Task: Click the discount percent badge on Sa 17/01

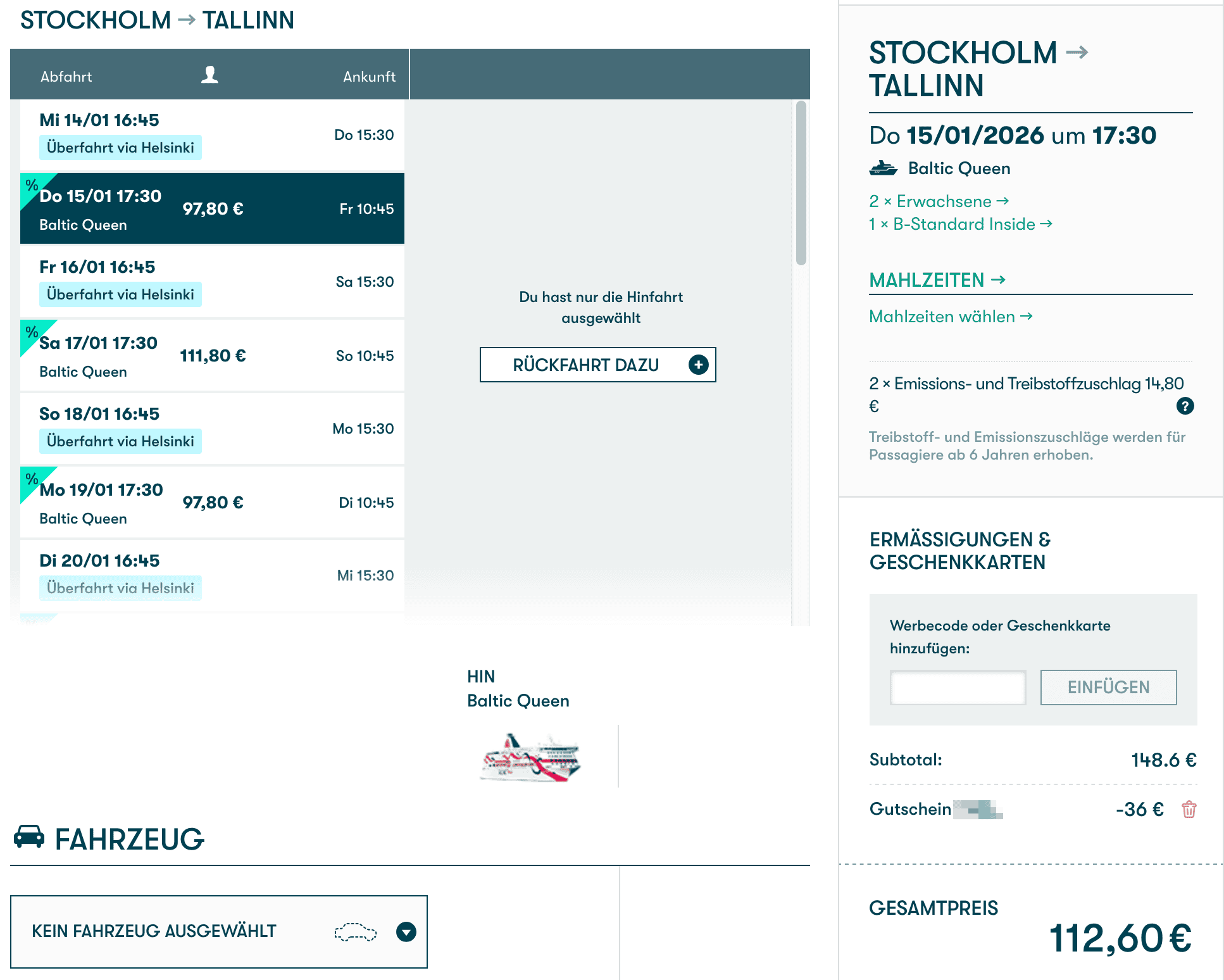Action: (32, 332)
